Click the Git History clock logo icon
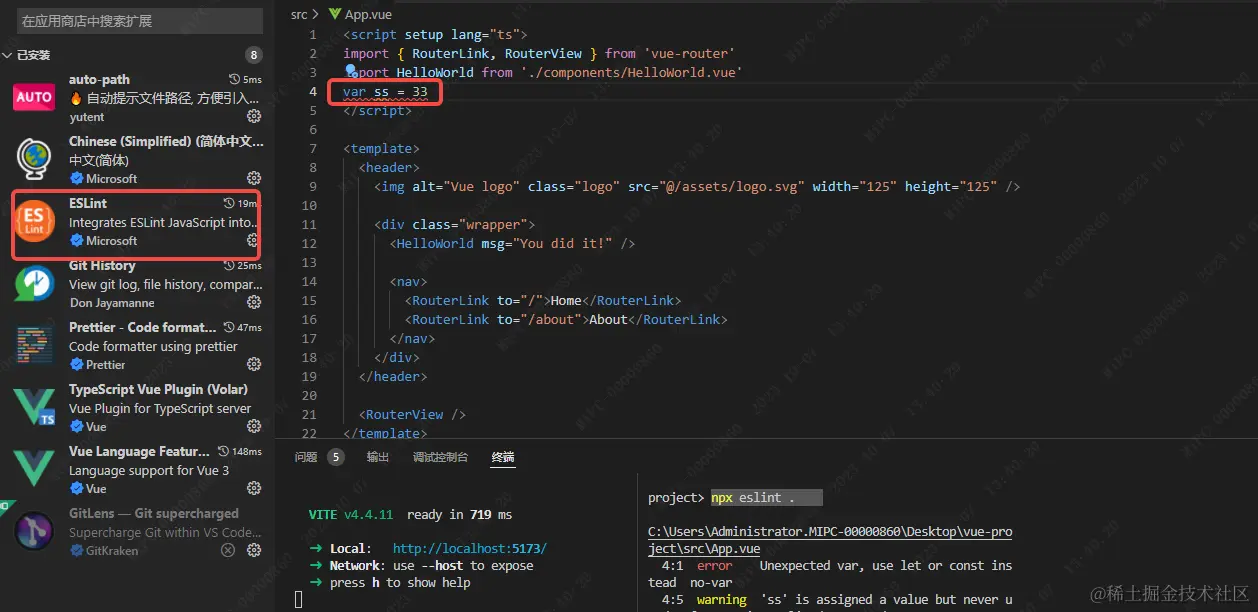This screenshot has width=1258, height=612. coord(34,283)
